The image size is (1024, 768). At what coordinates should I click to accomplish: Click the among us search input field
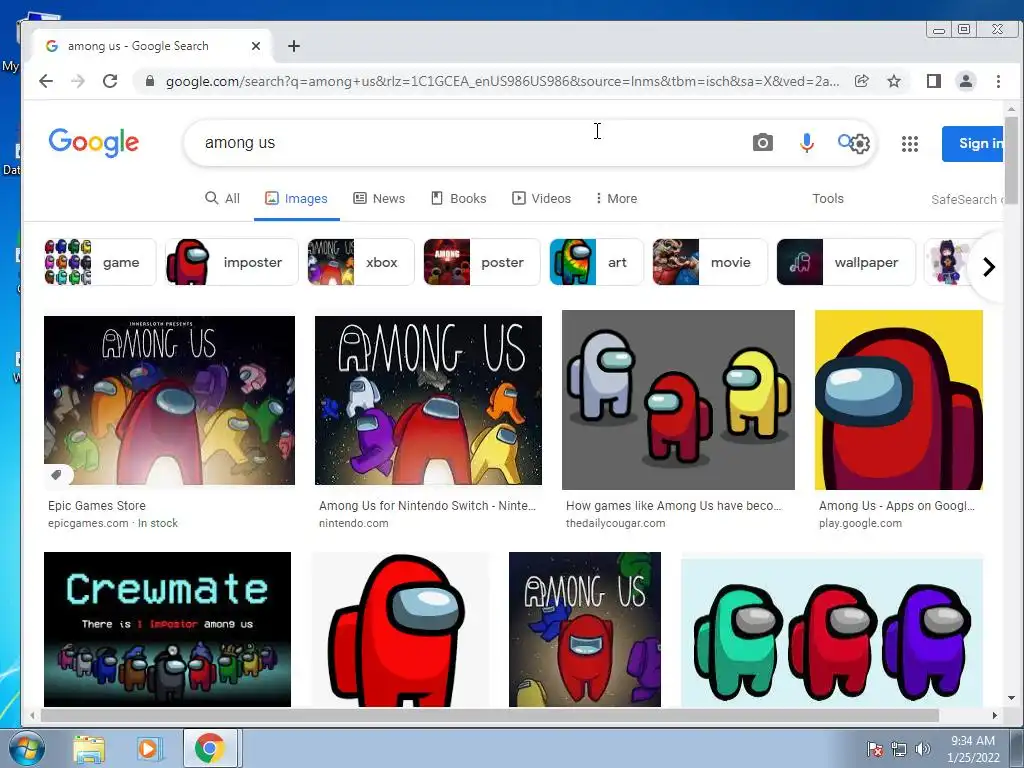click(x=470, y=142)
